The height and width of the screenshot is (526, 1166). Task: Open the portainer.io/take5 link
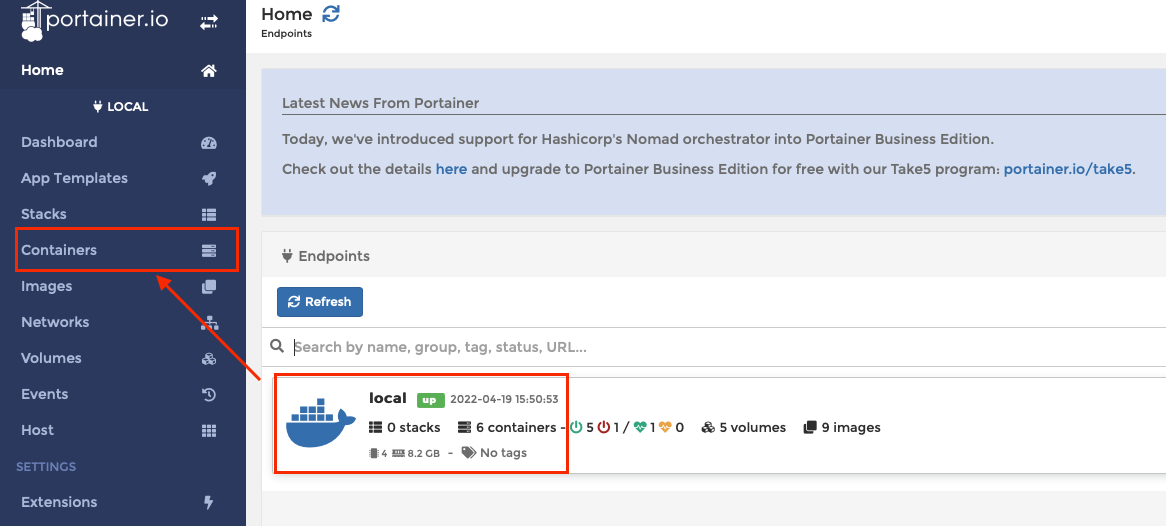pyautogui.click(x=1068, y=169)
